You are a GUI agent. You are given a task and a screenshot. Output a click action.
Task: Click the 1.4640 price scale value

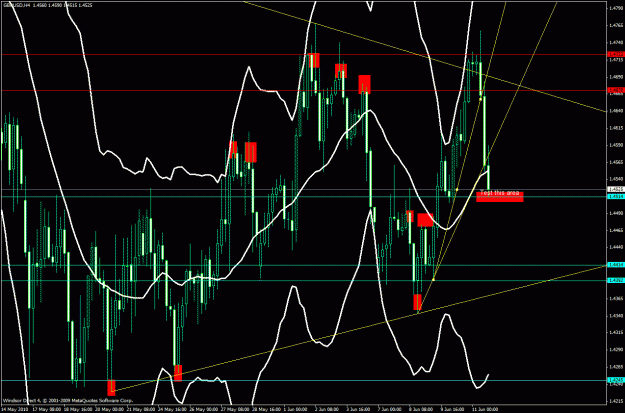tap(614, 111)
